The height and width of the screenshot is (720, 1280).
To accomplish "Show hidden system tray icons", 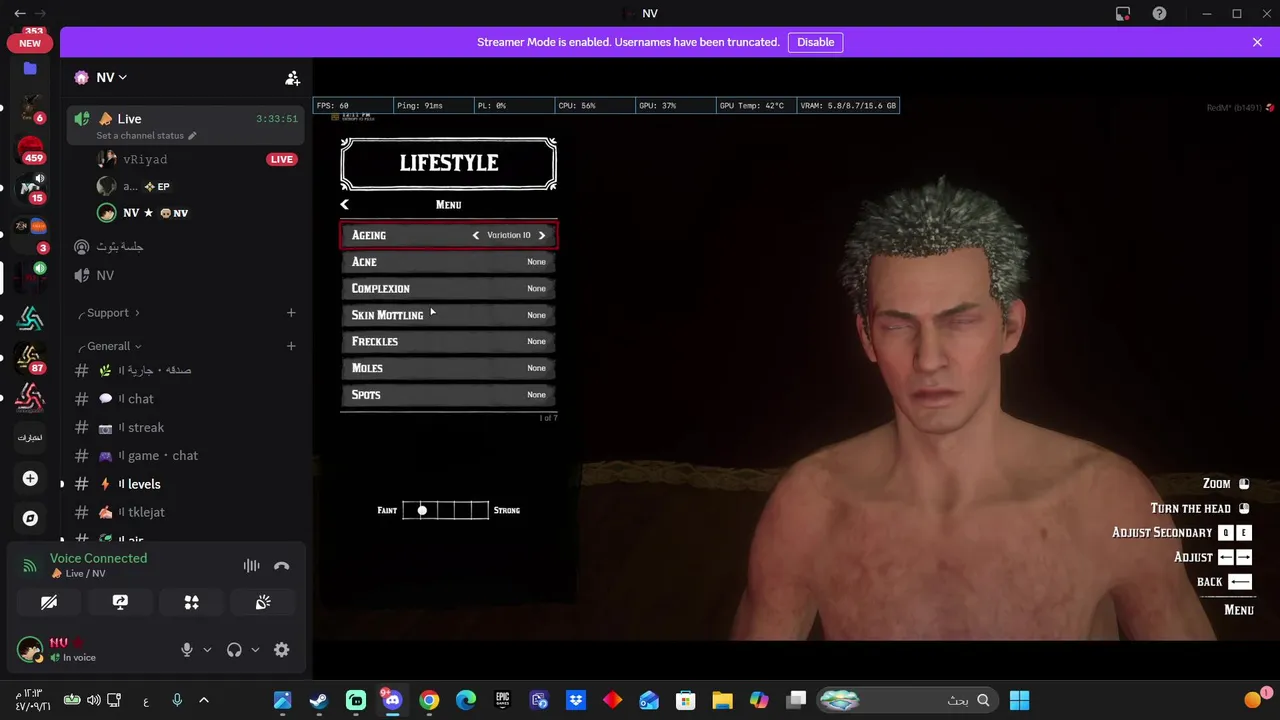I will tap(204, 700).
